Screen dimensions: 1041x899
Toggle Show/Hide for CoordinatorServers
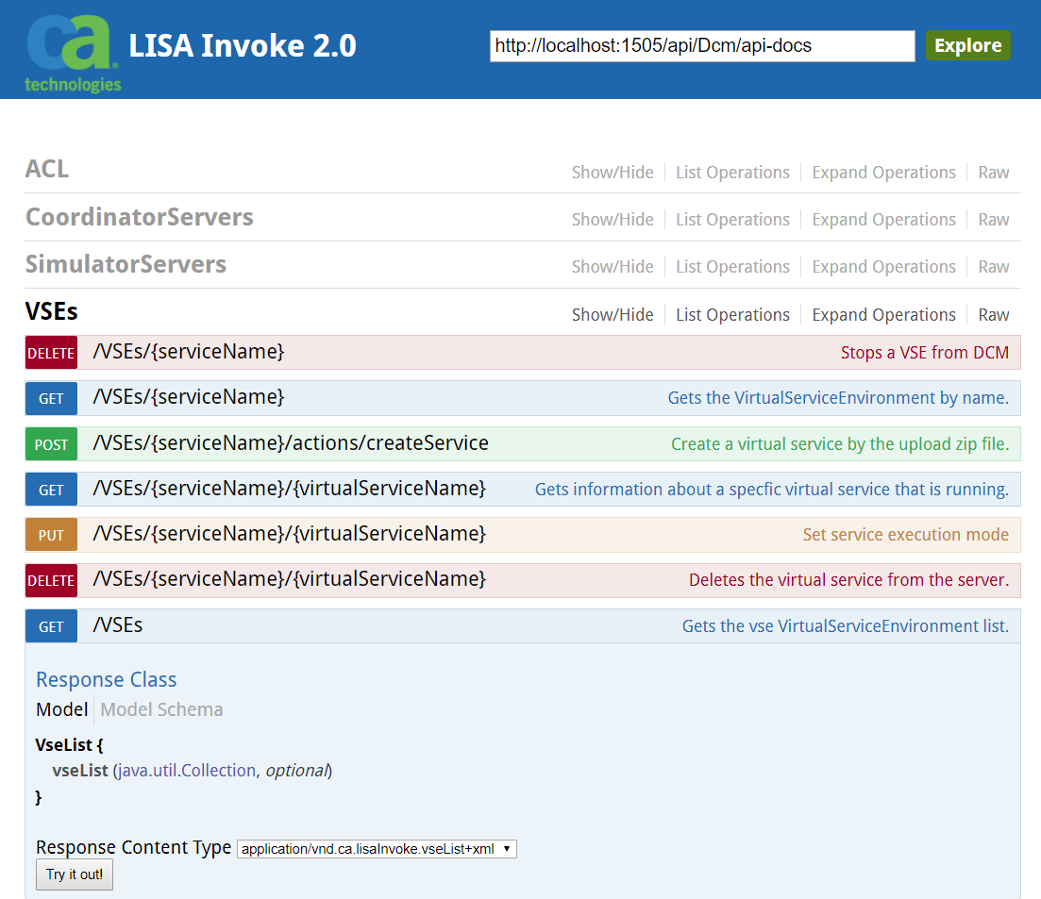[x=612, y=219]
